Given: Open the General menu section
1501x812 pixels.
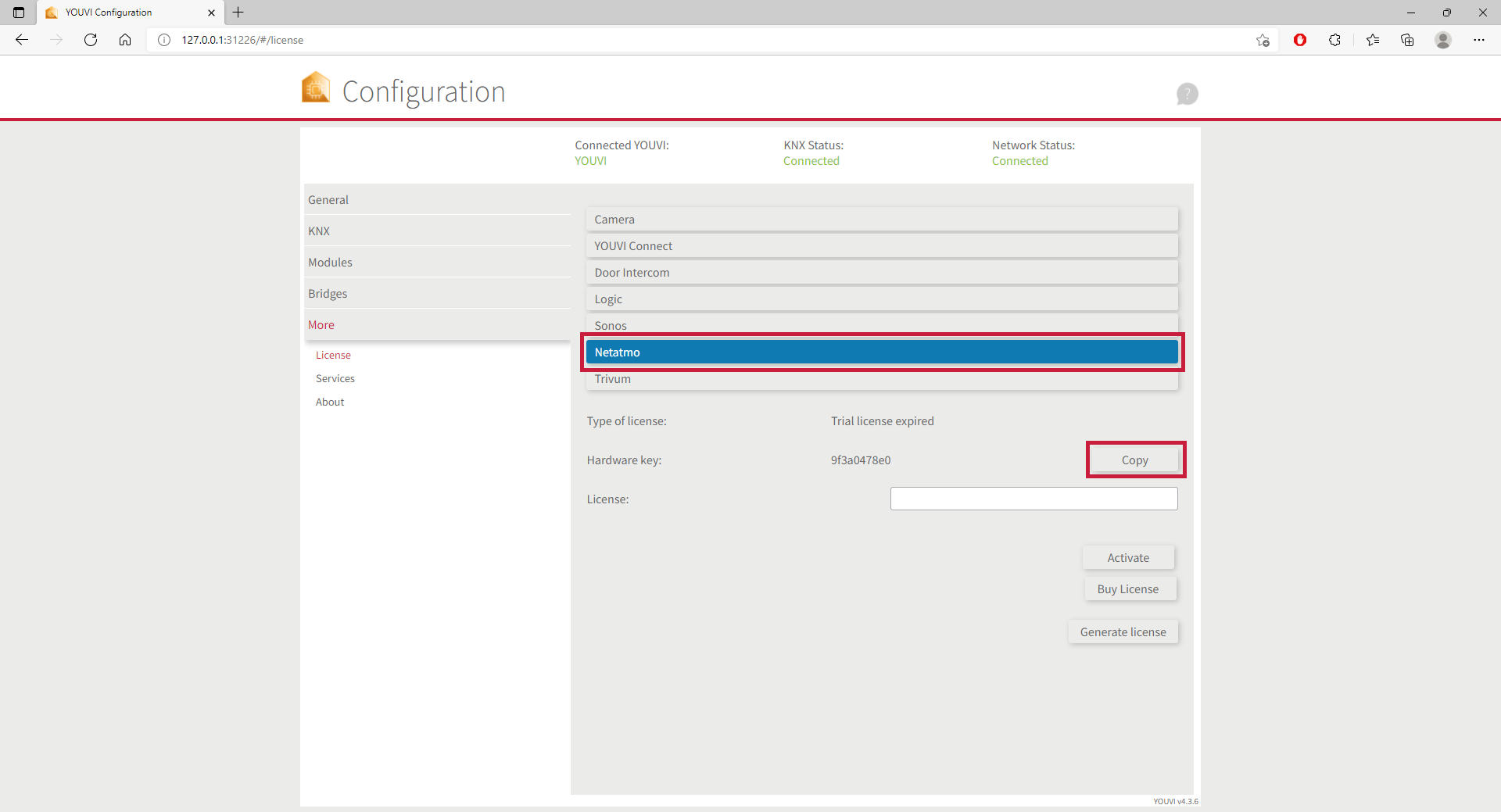Looking at the screenshot, I should click(x=438, y=200).
